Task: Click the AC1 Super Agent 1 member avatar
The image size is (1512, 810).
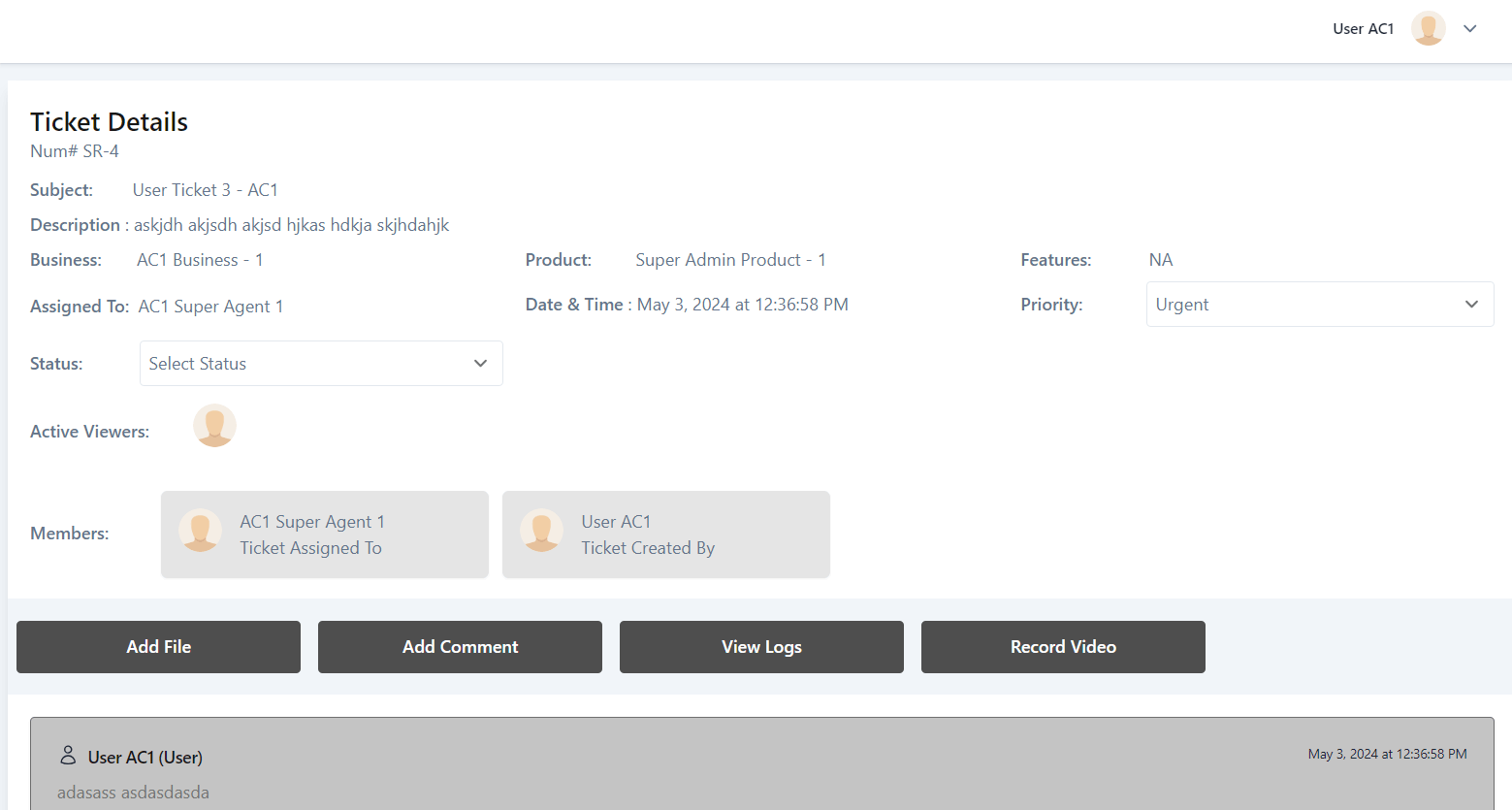Action: pos(201,531)
